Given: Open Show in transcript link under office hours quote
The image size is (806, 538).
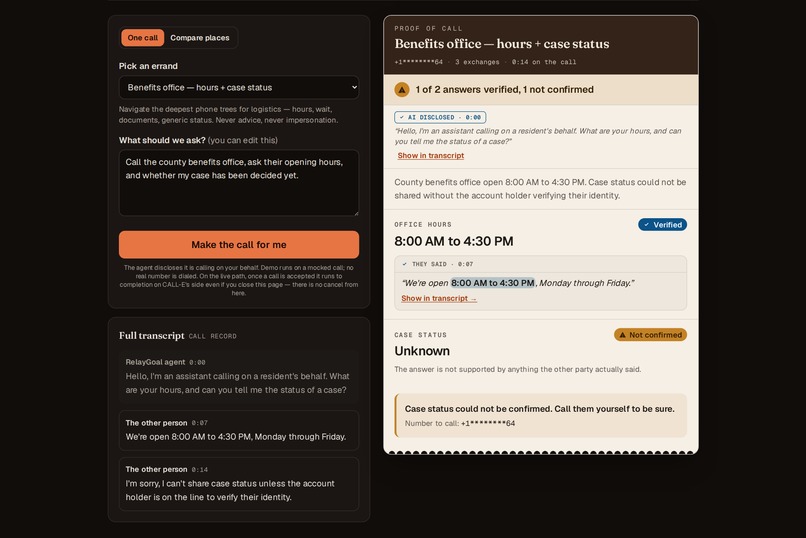Looking at the screenshot, I should [x=439, y=298].
